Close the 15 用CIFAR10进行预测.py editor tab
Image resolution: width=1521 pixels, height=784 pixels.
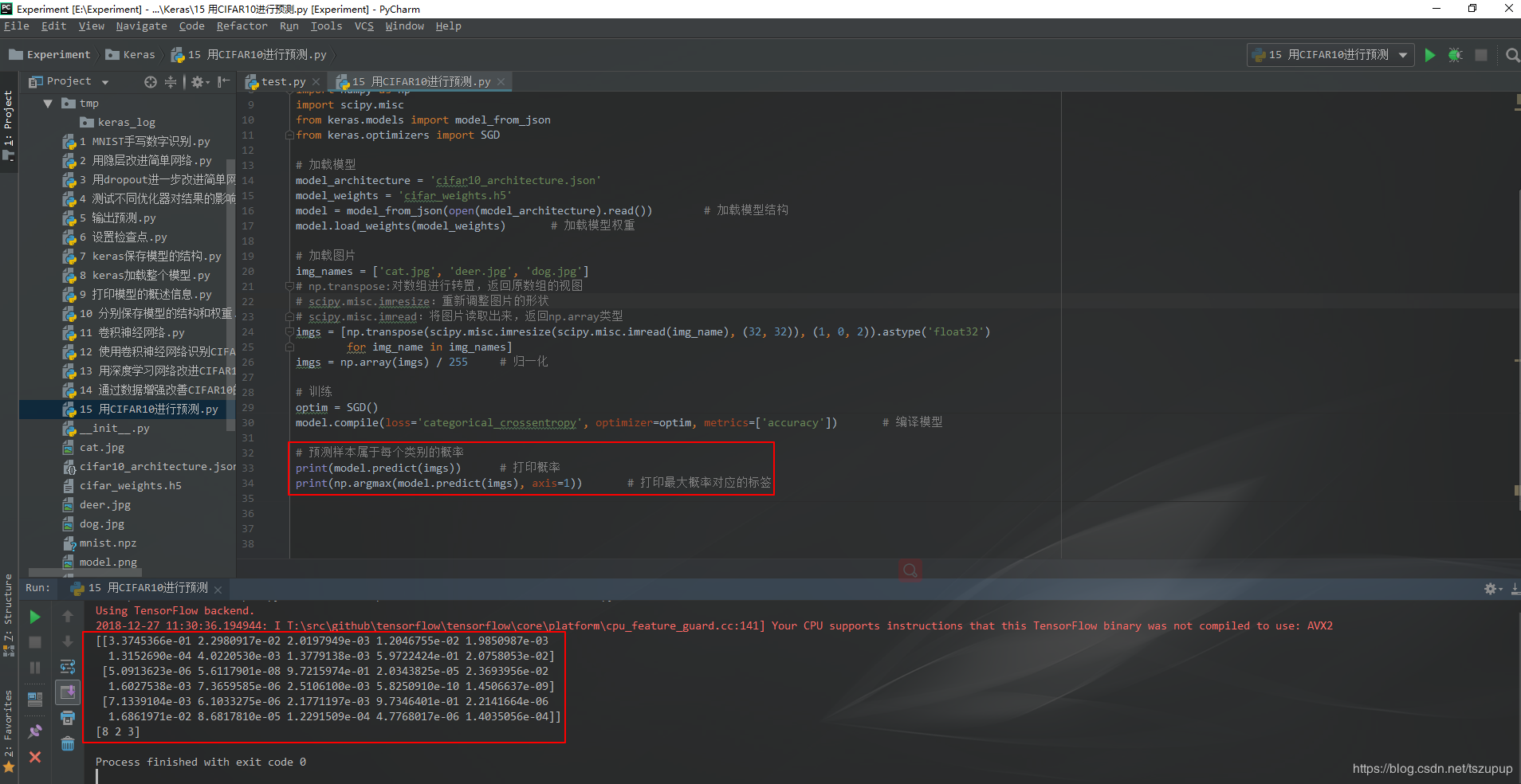point(501,82)
